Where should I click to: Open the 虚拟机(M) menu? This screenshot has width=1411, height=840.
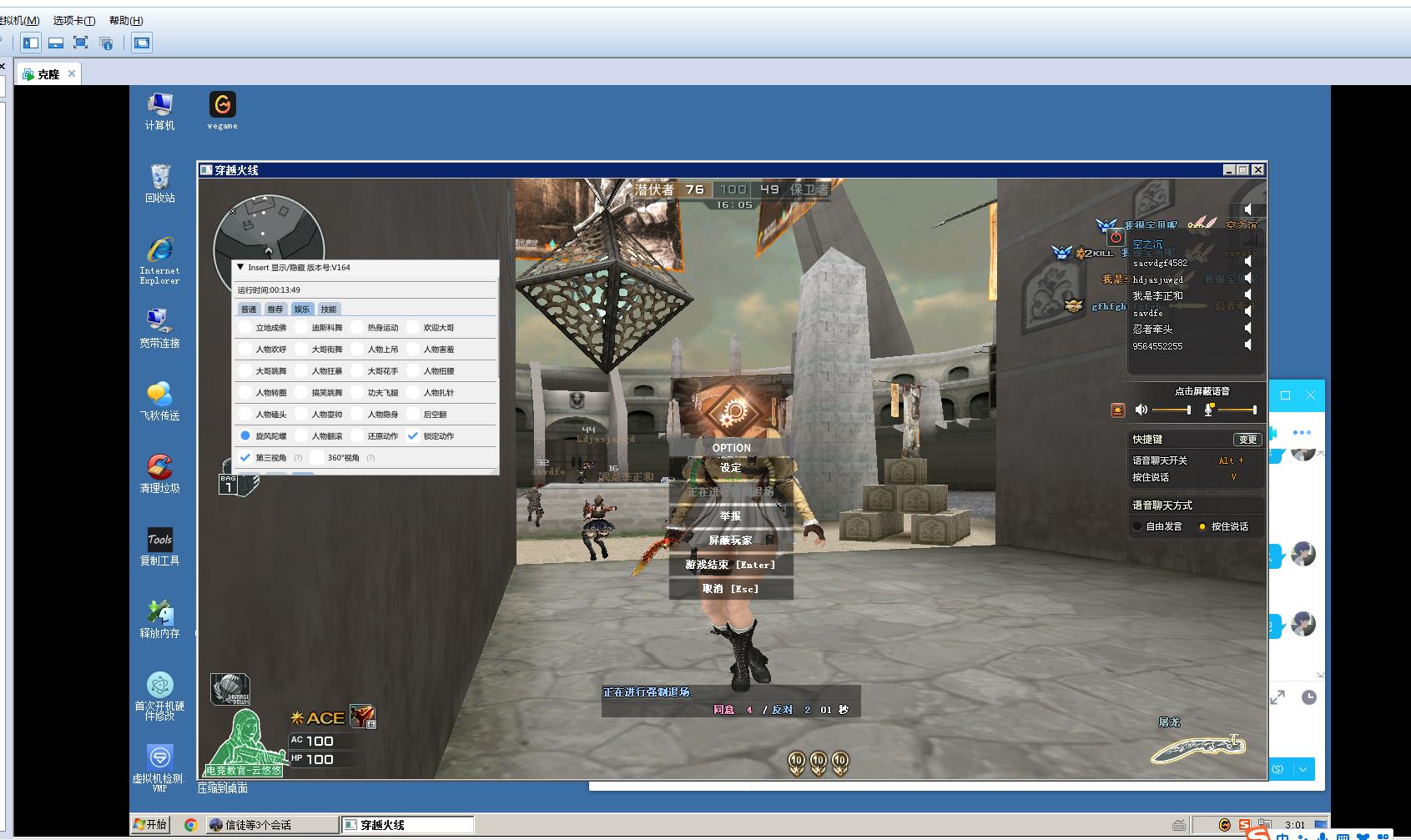[x=18, y=20]
